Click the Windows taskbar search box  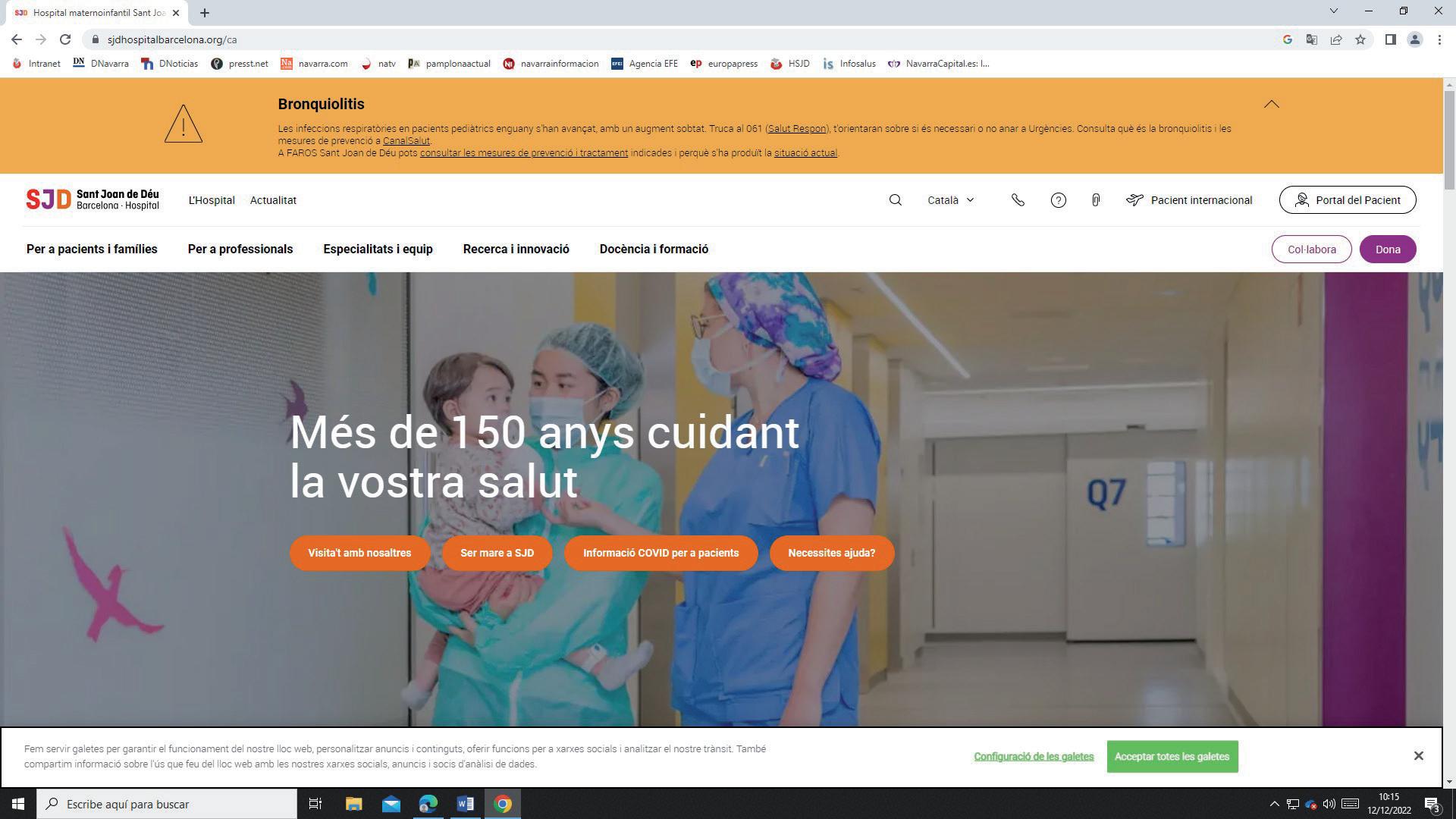coord(167,804)
